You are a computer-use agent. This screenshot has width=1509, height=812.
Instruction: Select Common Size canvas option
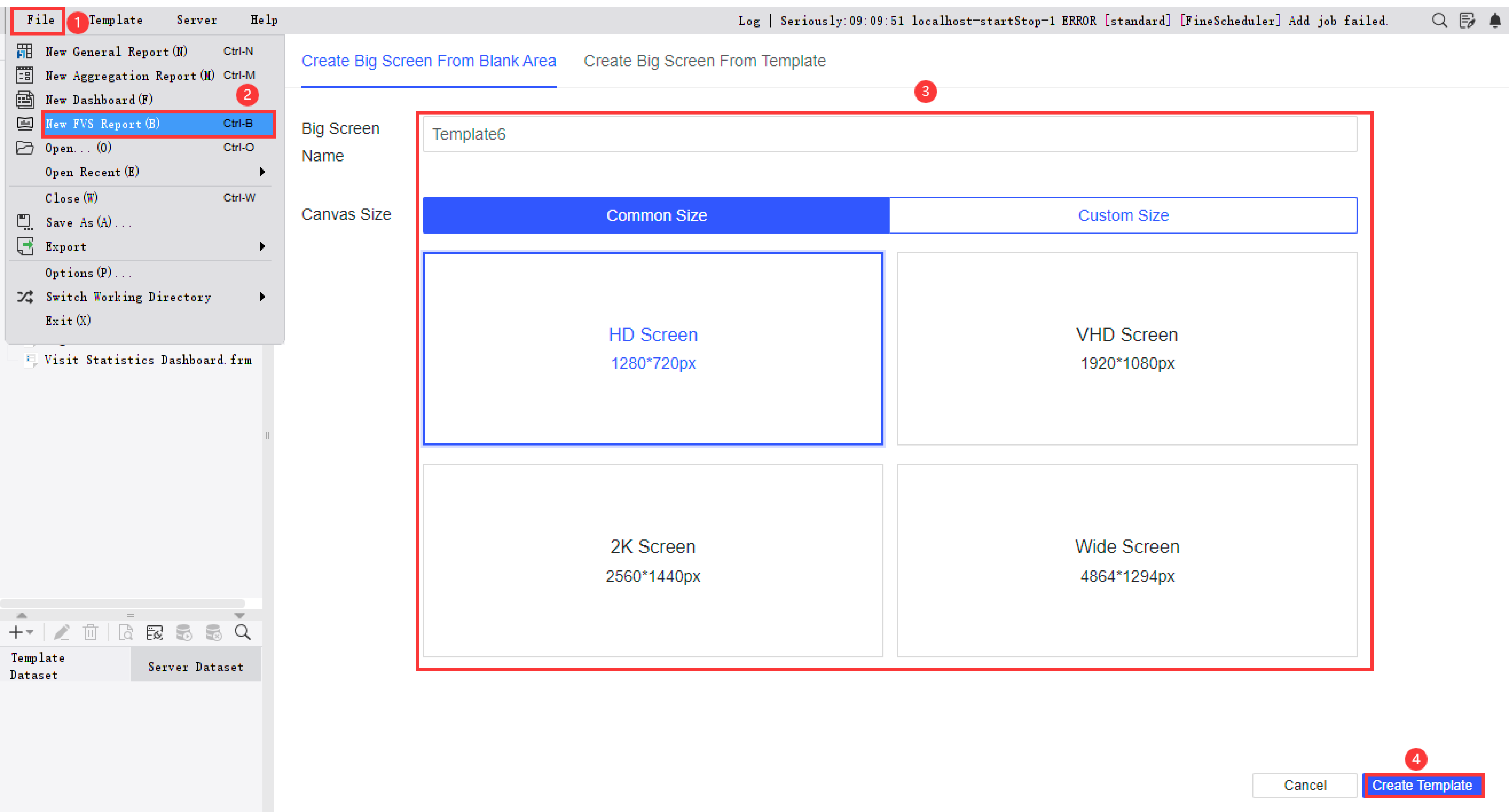click(656, 215)
